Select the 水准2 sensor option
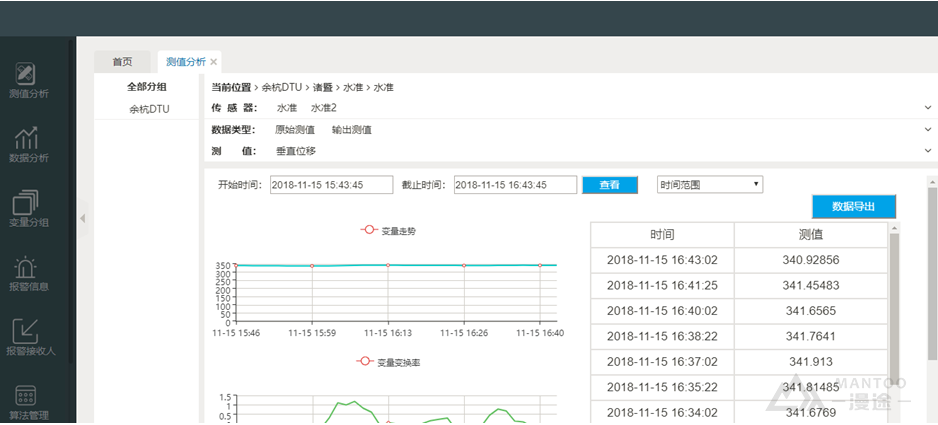This screenshot has width=938, height=425. coord(323,107)
